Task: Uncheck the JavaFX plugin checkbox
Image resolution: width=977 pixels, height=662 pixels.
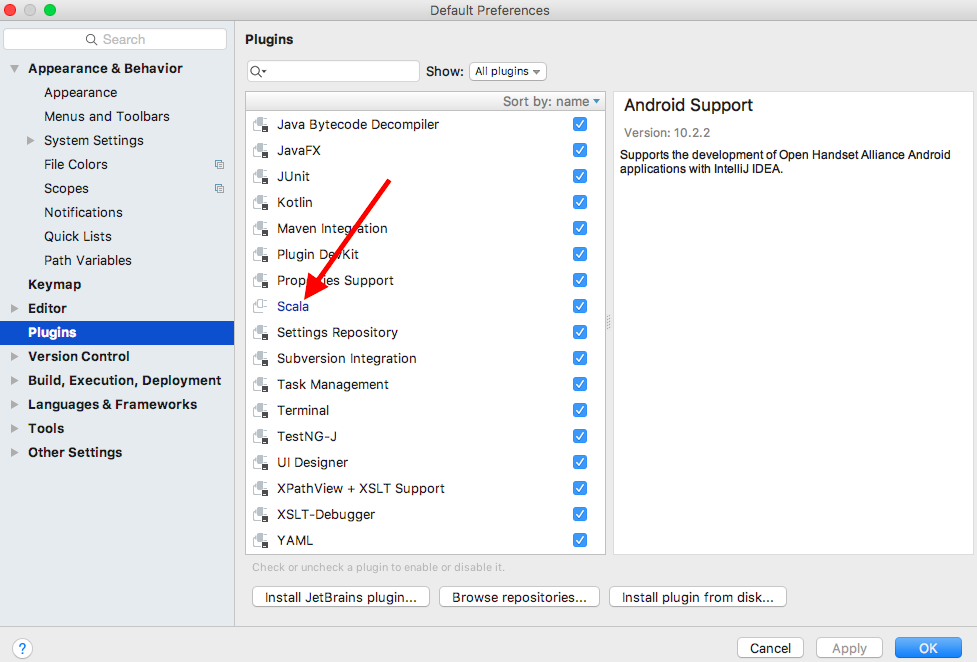Action: click(579, 150)
